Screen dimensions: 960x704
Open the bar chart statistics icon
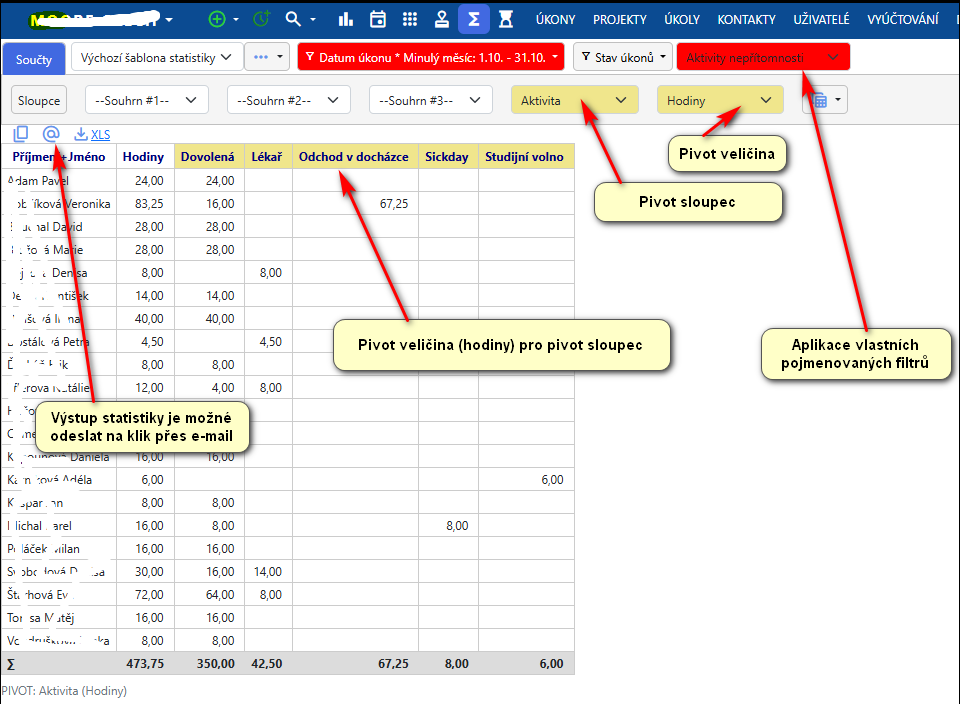coord(346,19)
